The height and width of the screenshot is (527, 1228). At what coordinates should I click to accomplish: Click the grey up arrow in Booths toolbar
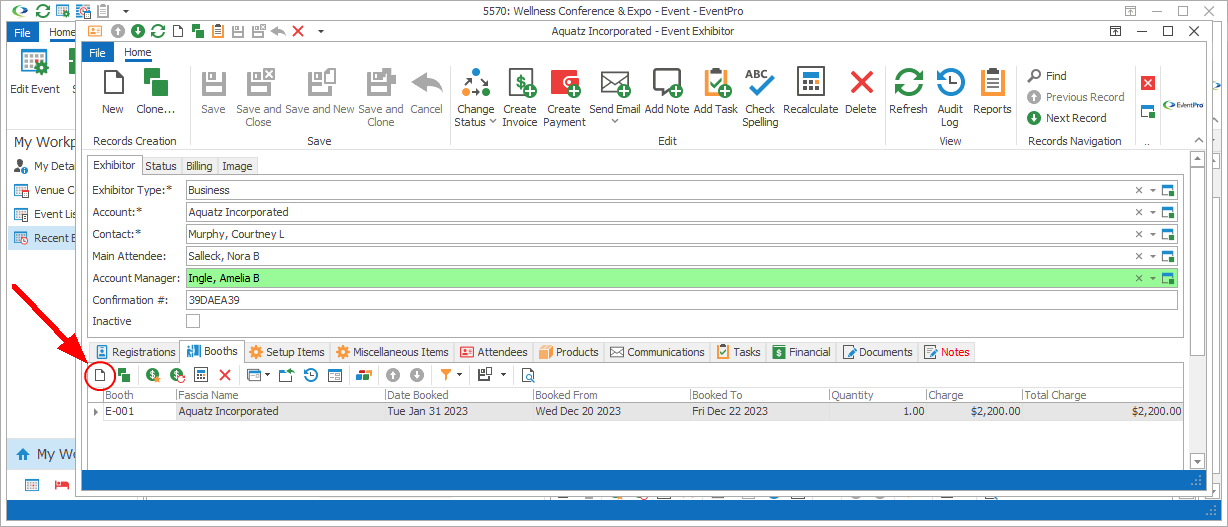click(x=393, y=375)
